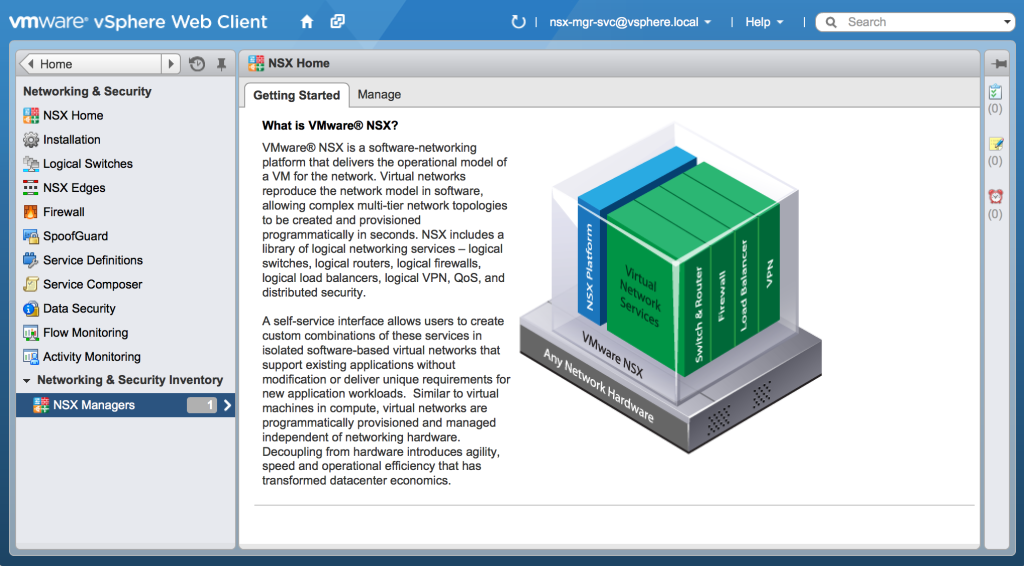Pin the right sidebar panel
The height and width of the screenshot is (566, 1024).
point(999,63)
